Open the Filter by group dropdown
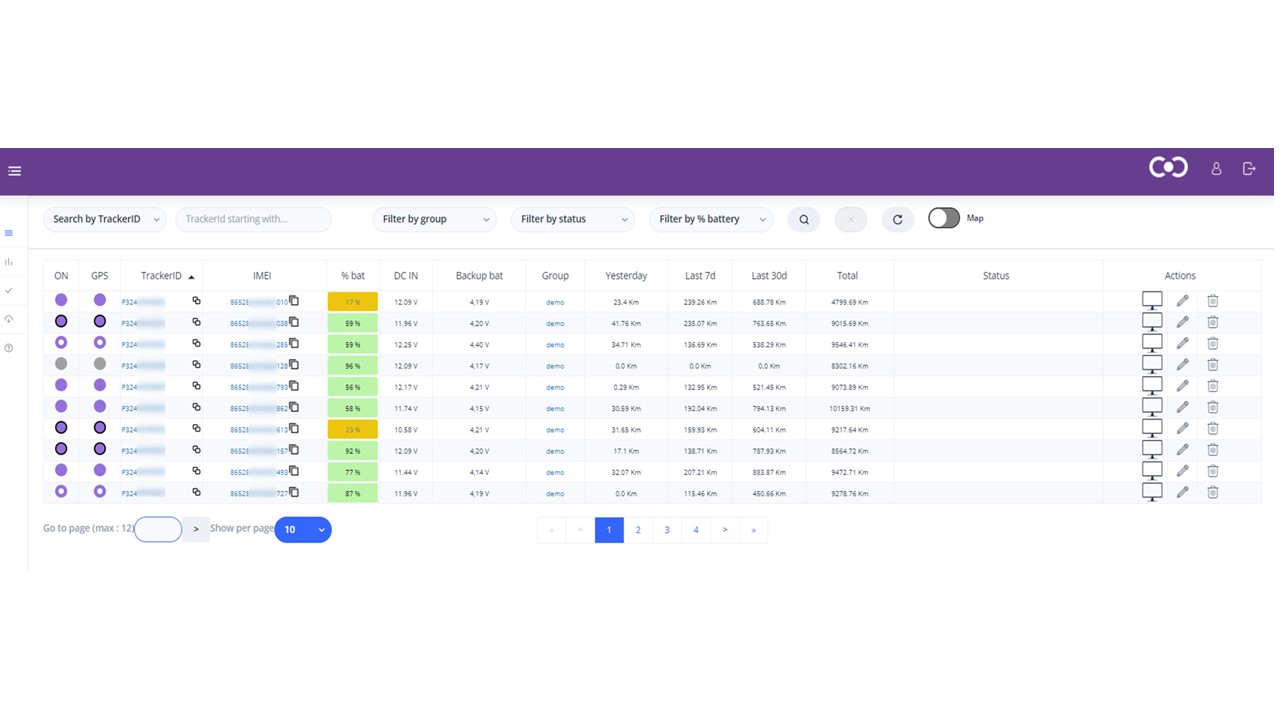The image size is (1280, 720). (x=434, y=220)
